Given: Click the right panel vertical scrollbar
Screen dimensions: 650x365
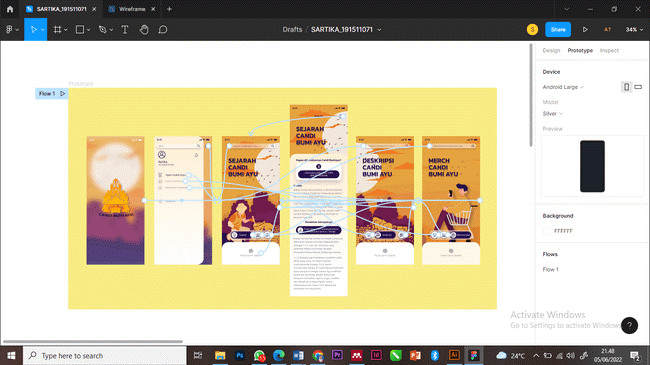Looking at the screenshot, I should click(531, 95).
